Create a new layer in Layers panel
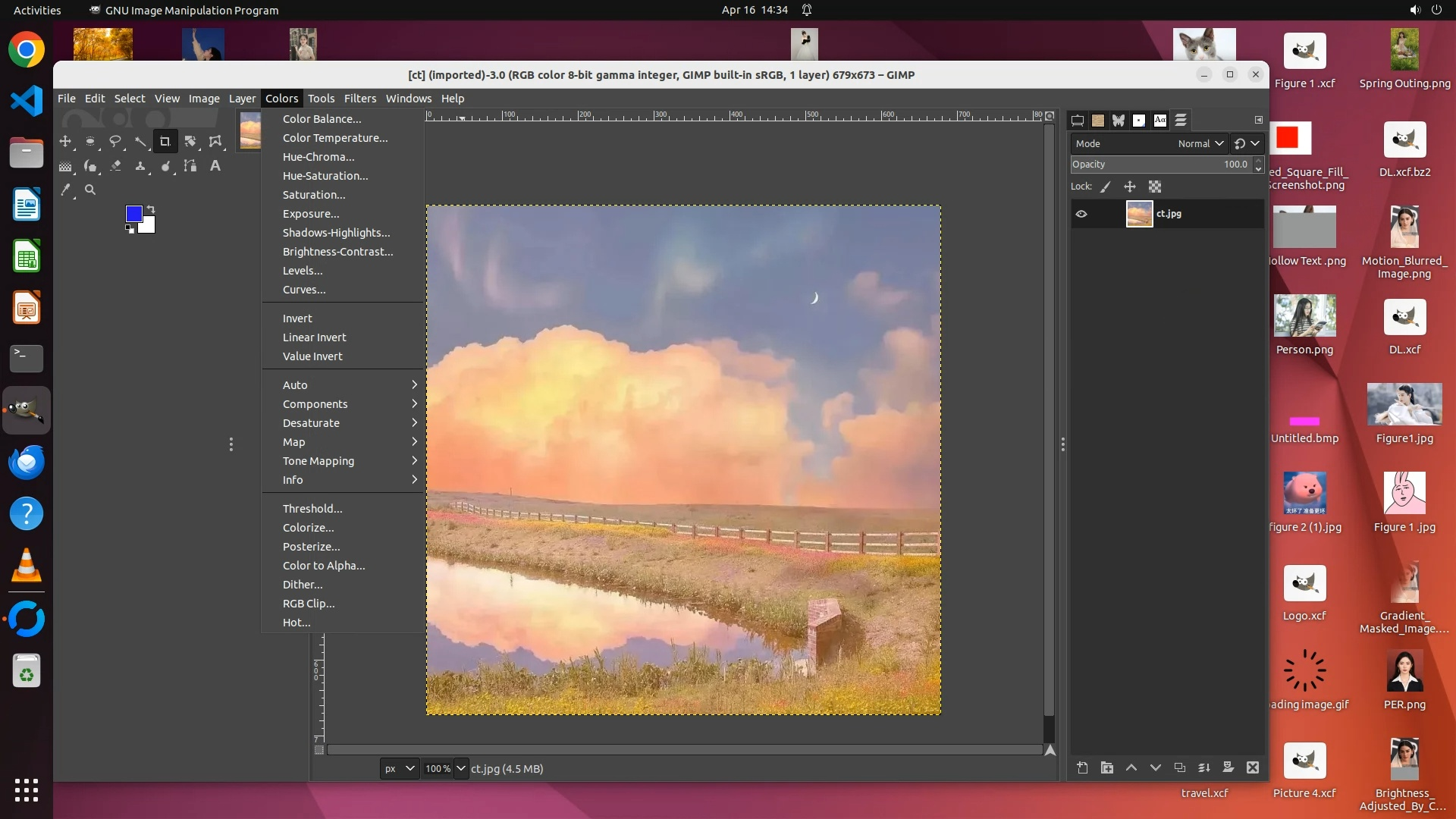This screenshot has height=819, width=1456. 1082,768
